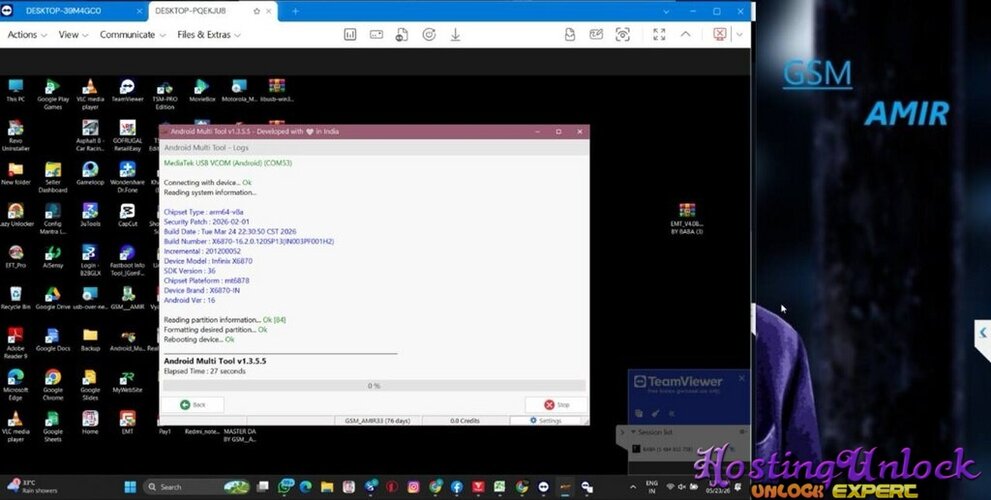Open the Adobe Reader 9 desktop icon
This screenshot has width=991, height=500.
point(16,343)
